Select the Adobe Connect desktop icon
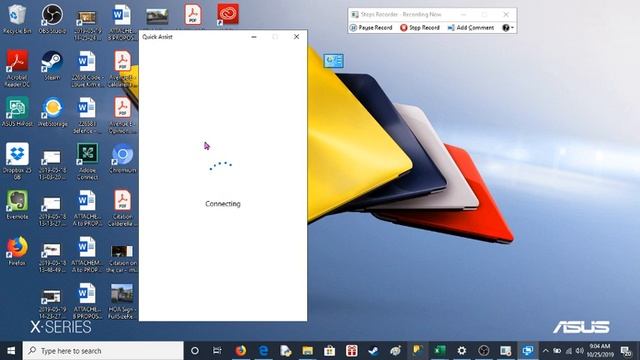 [87, 161]
